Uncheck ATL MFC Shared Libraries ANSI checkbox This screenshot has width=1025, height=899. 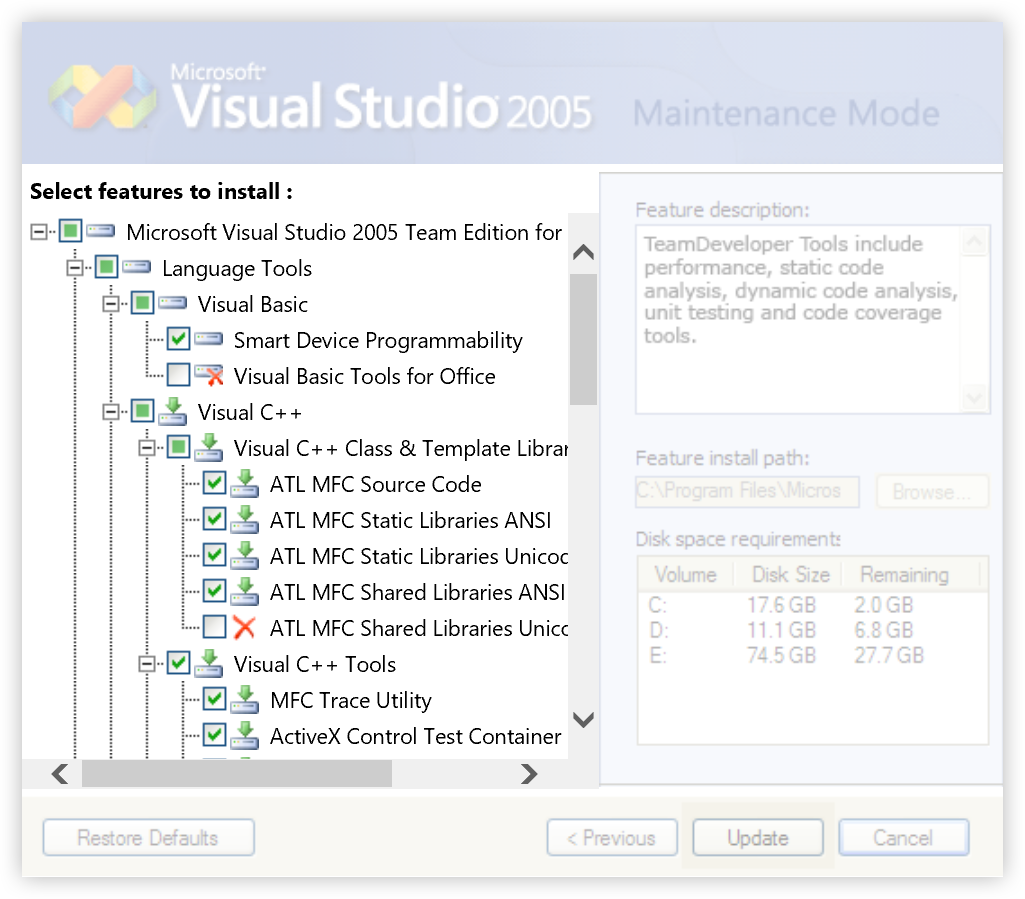214,590
